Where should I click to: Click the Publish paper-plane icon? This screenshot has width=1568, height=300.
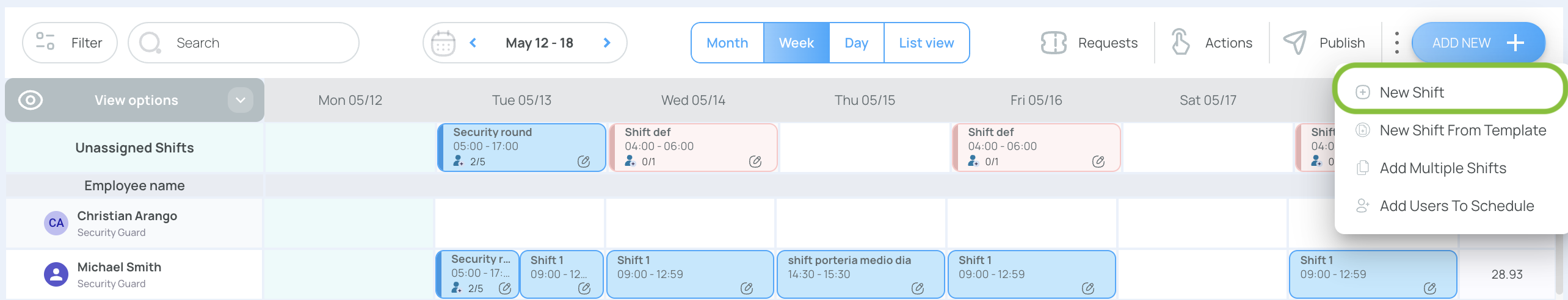click(x=1294, y=43)
